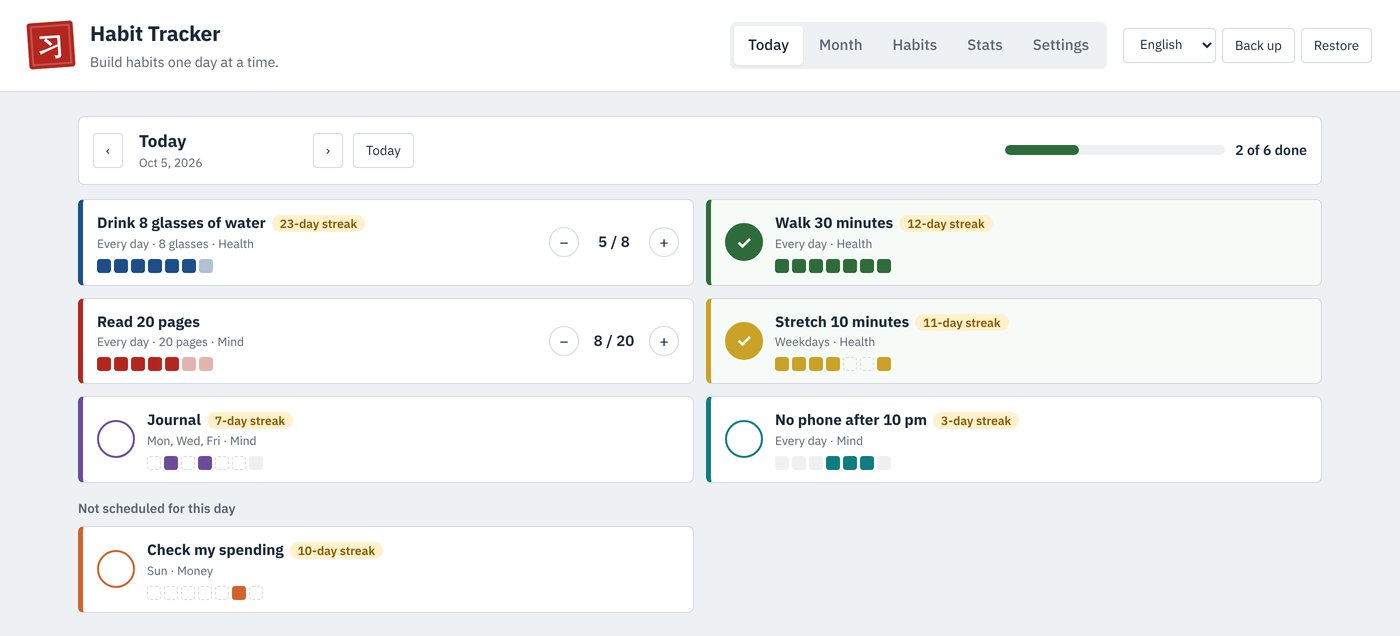Viewport: 1400px width, 636px height.
Task: Click the Walk 30 minutes title
Action: pos(834,223)
